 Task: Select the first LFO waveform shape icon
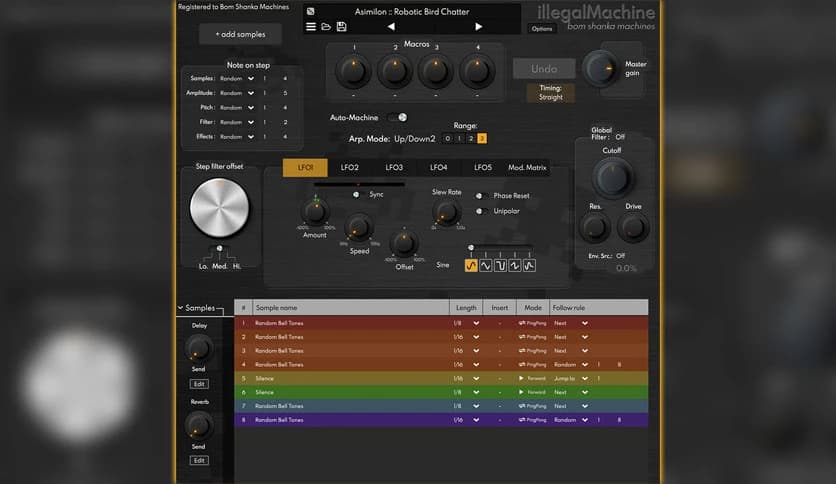(x=471, y=265)
